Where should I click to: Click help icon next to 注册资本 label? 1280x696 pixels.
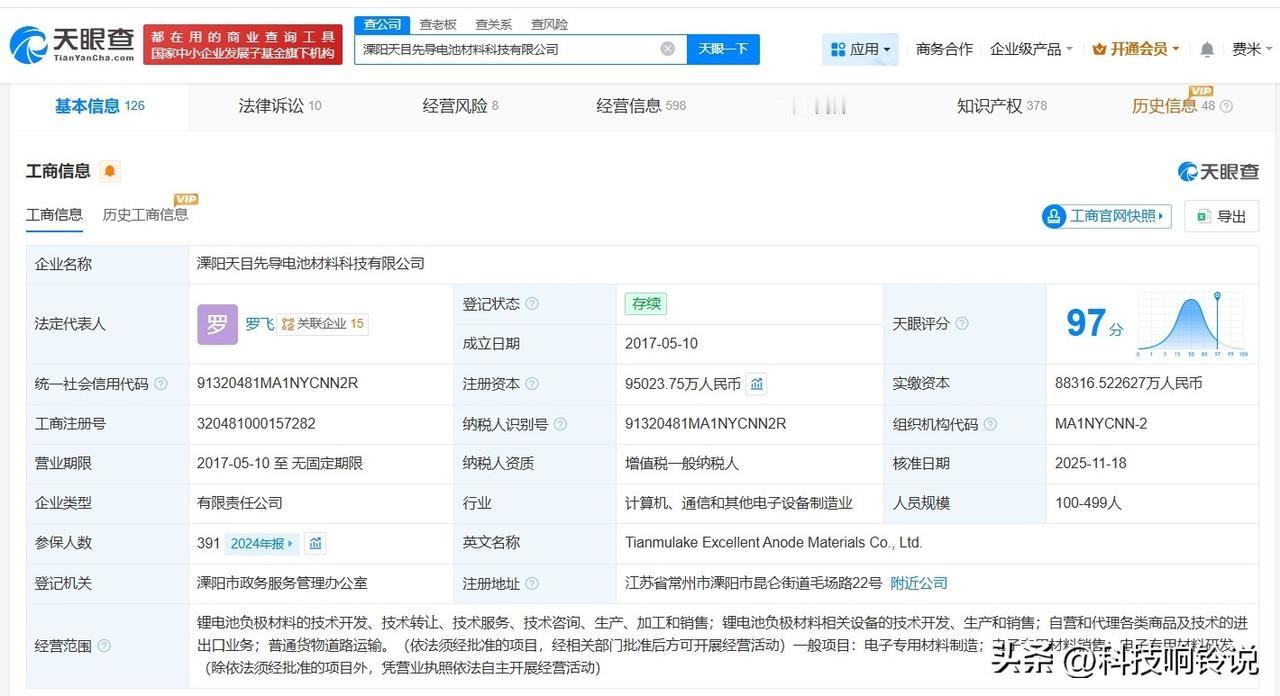pyautogui.click(x=532, y=384)
